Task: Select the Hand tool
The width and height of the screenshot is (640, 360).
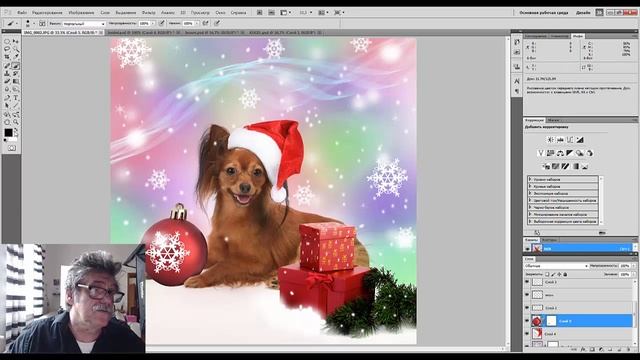Action: 7,122
